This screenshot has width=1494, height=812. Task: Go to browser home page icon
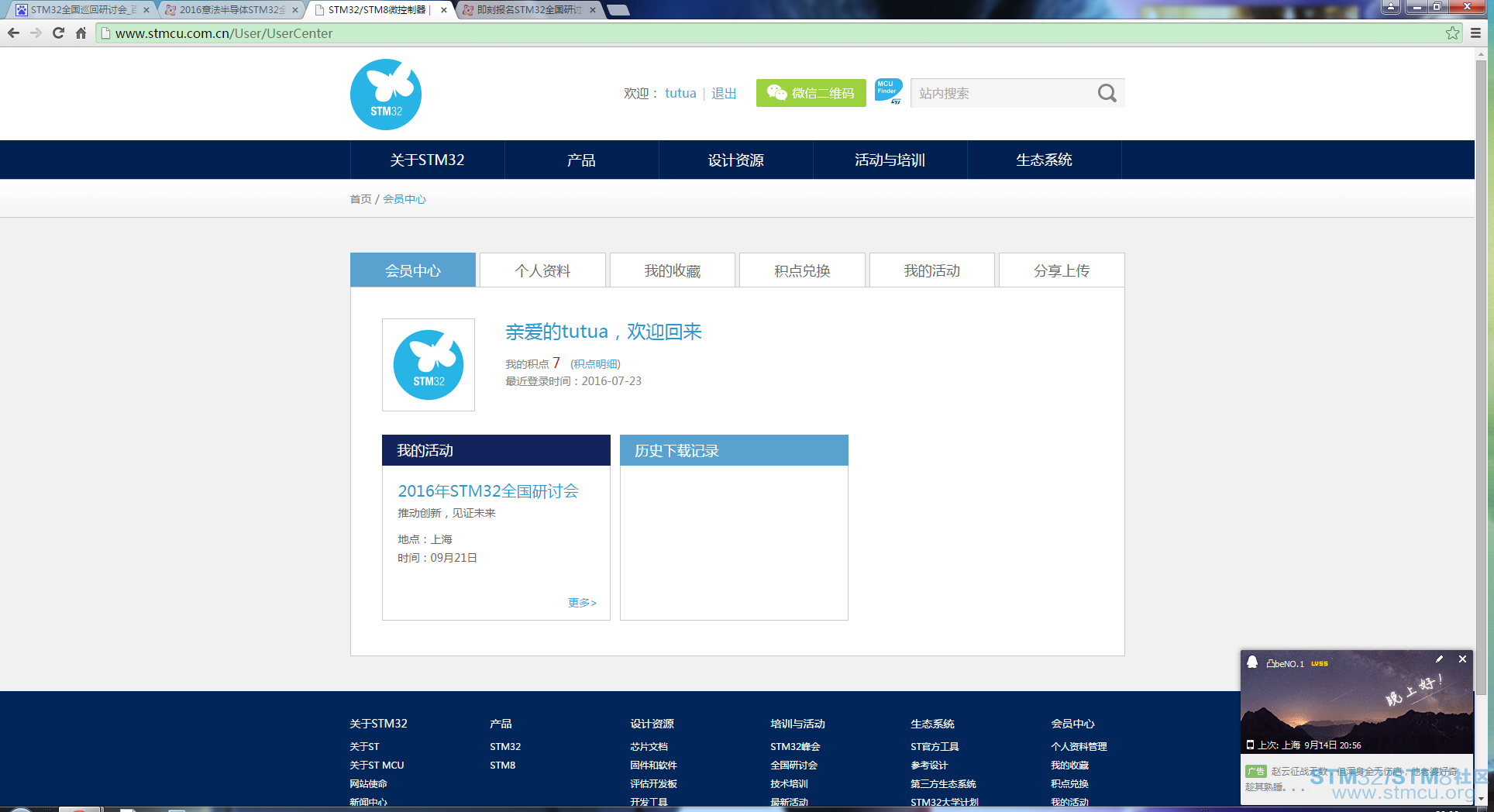point(81,33)
